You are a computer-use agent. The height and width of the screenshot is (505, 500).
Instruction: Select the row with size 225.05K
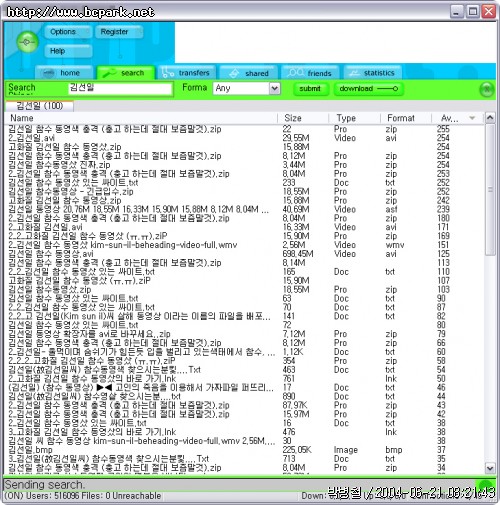[243, 450]
